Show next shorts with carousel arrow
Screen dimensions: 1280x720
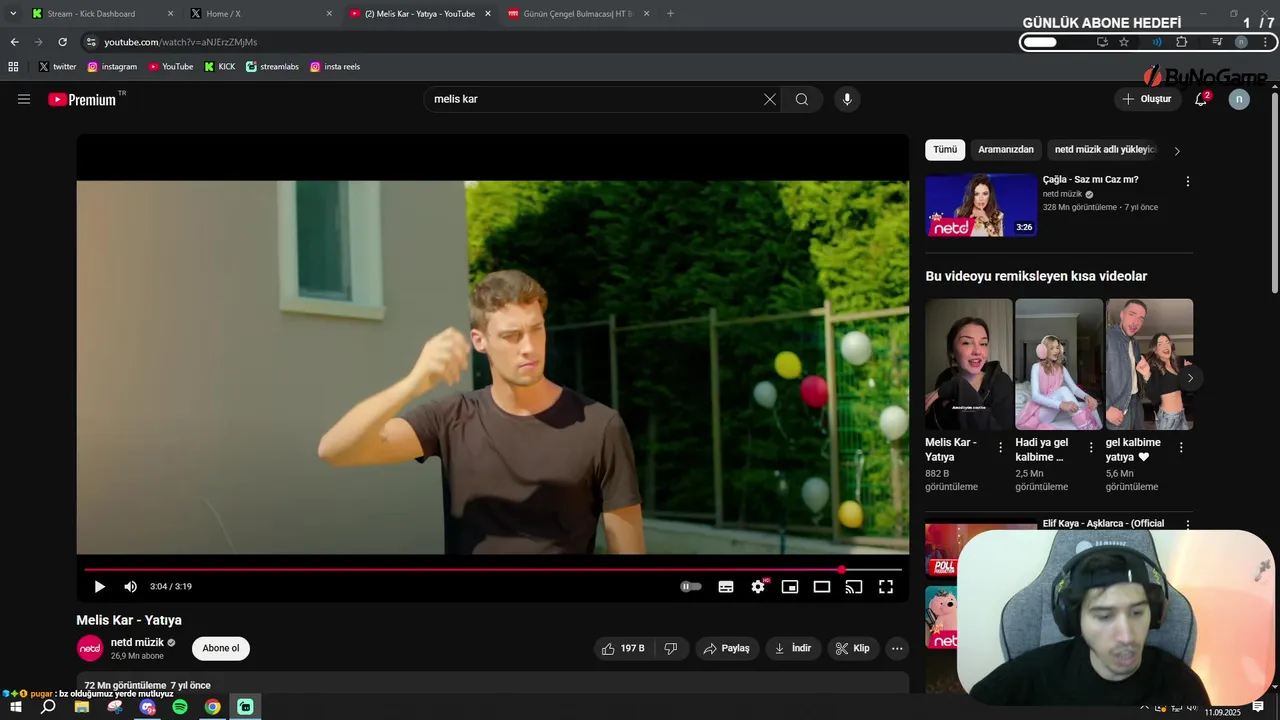pyautogui.click(x=1190, y=378)
